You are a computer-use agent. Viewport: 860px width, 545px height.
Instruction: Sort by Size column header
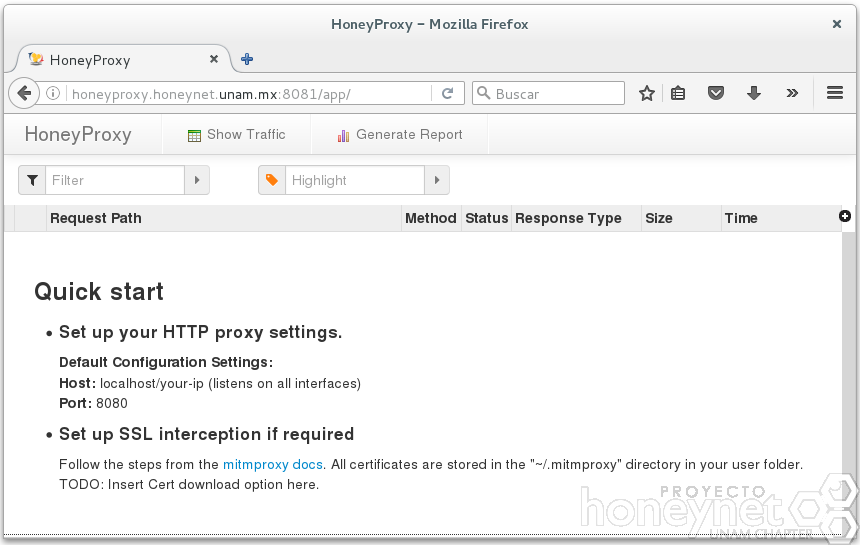681,218
